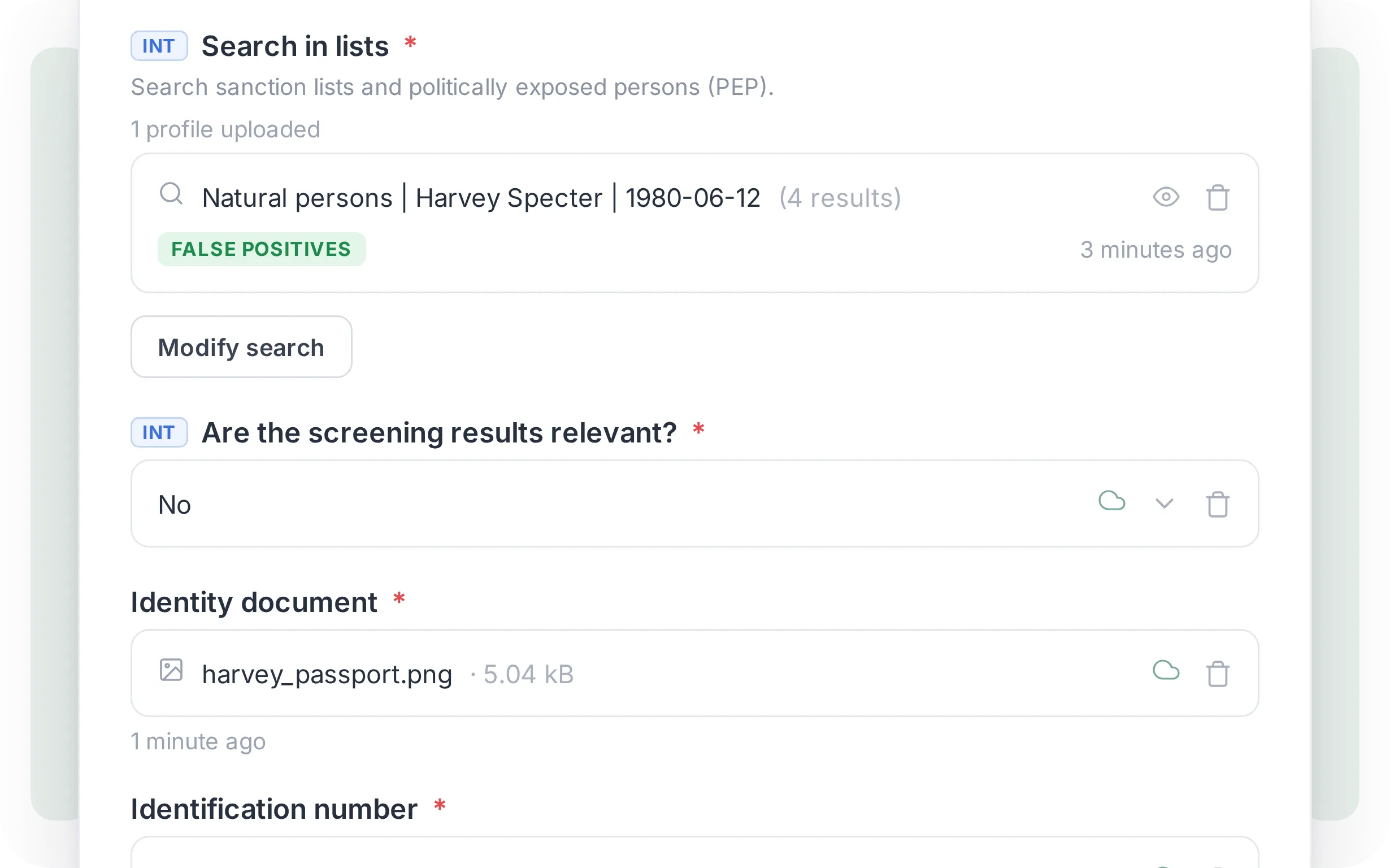Click the INT badge beside screening results question
The height and width of the screenshot is (868, 1390).
159,432
